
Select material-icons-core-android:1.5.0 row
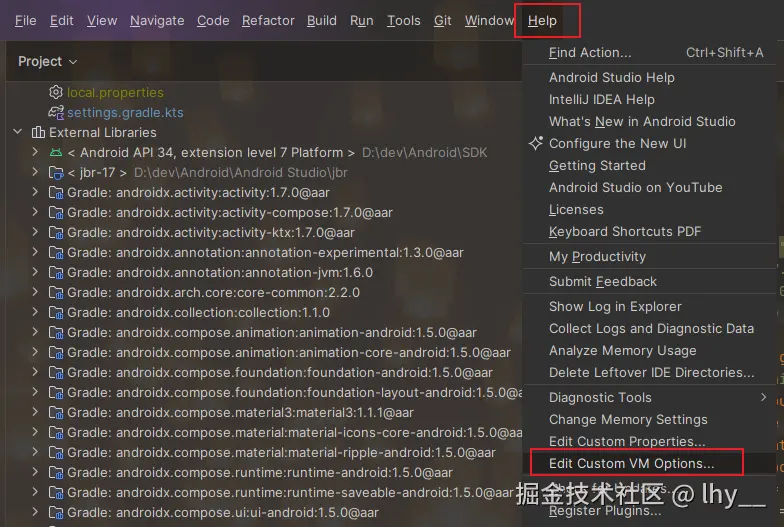[x=264, y=432]
